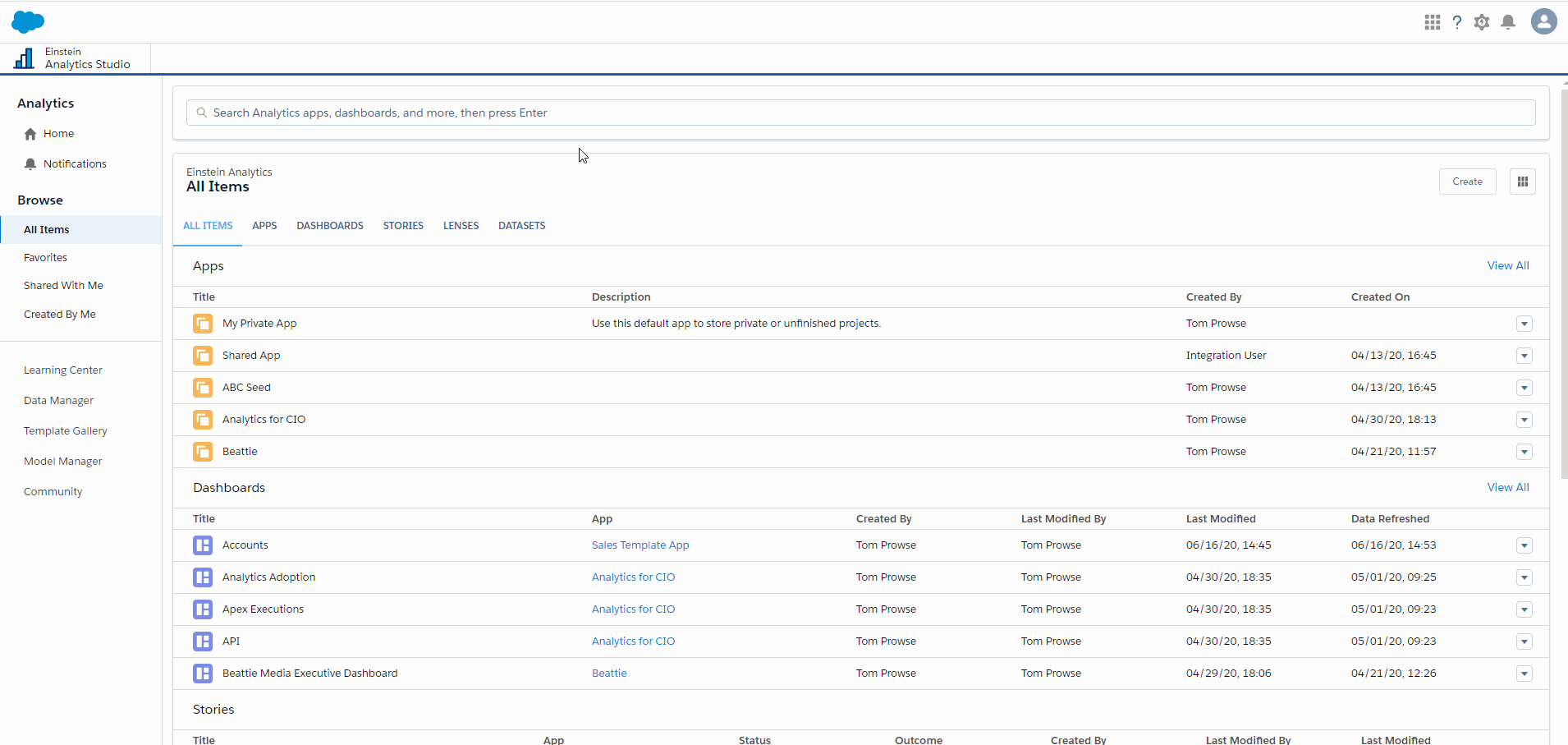Open the My Private App title
The height and width of the screenshot is (745, 1568).
click(x=259, y=324)
